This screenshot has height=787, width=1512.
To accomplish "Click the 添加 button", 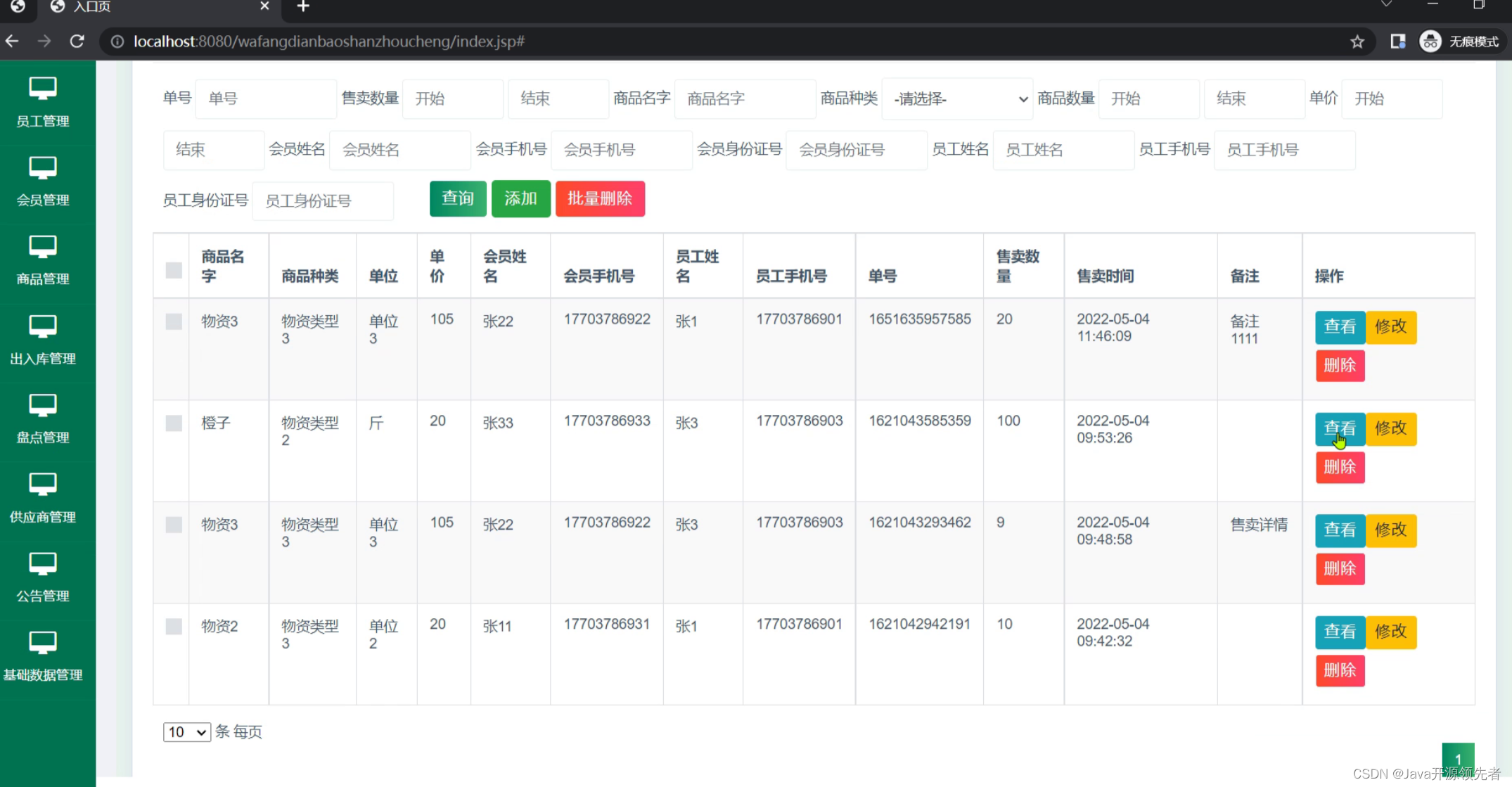I will click(x=520, y=198).
